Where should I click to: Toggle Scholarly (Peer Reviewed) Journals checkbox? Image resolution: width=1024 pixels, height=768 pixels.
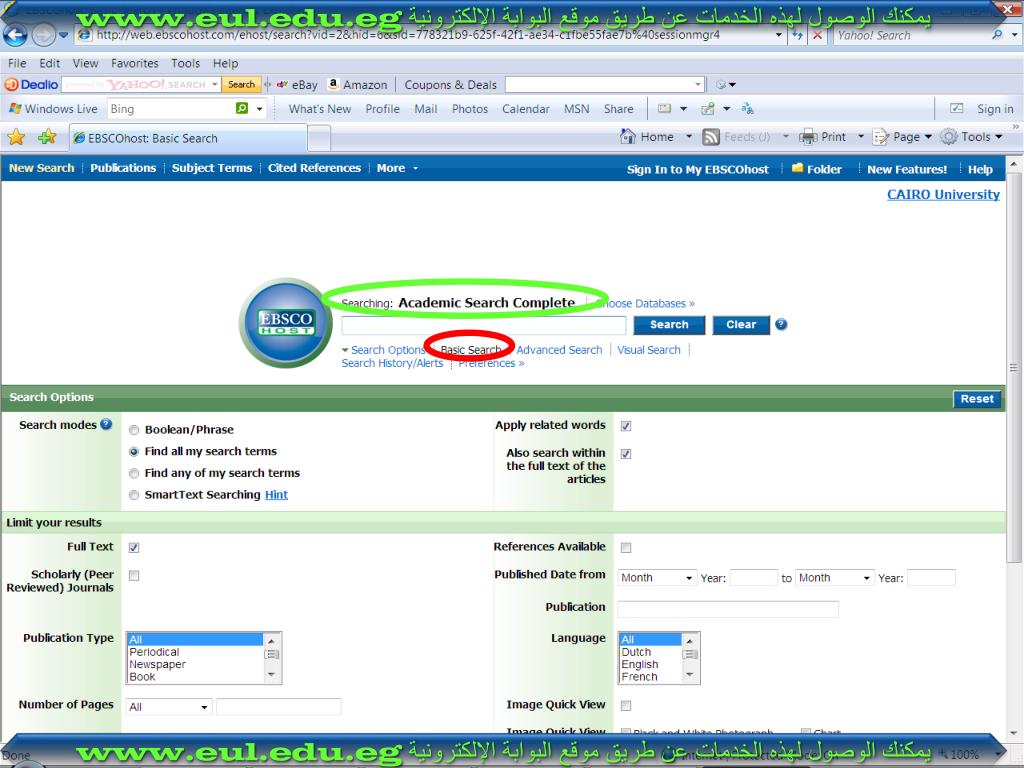[134, 575]
